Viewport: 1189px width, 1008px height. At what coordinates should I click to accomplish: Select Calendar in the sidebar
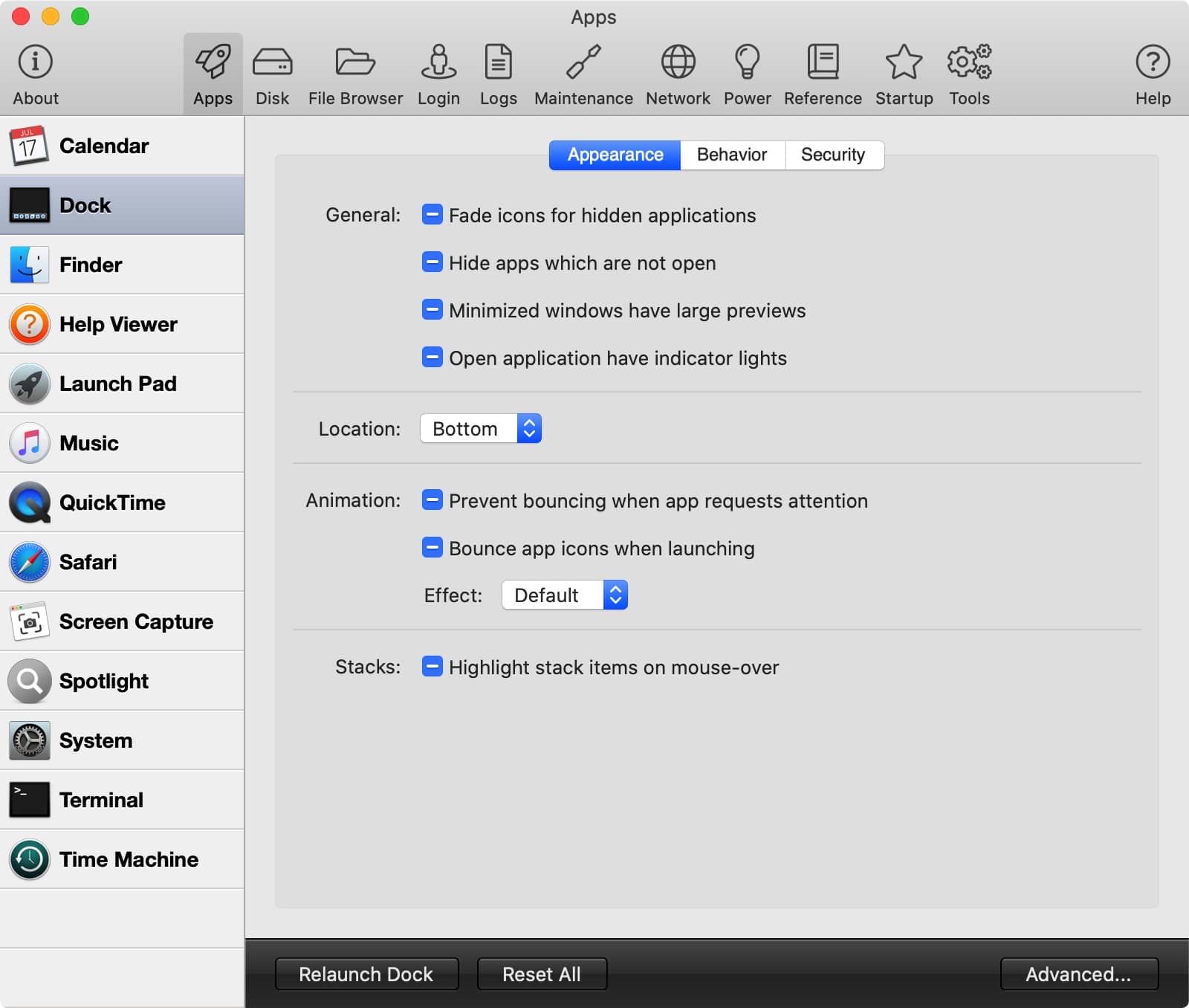122,146
